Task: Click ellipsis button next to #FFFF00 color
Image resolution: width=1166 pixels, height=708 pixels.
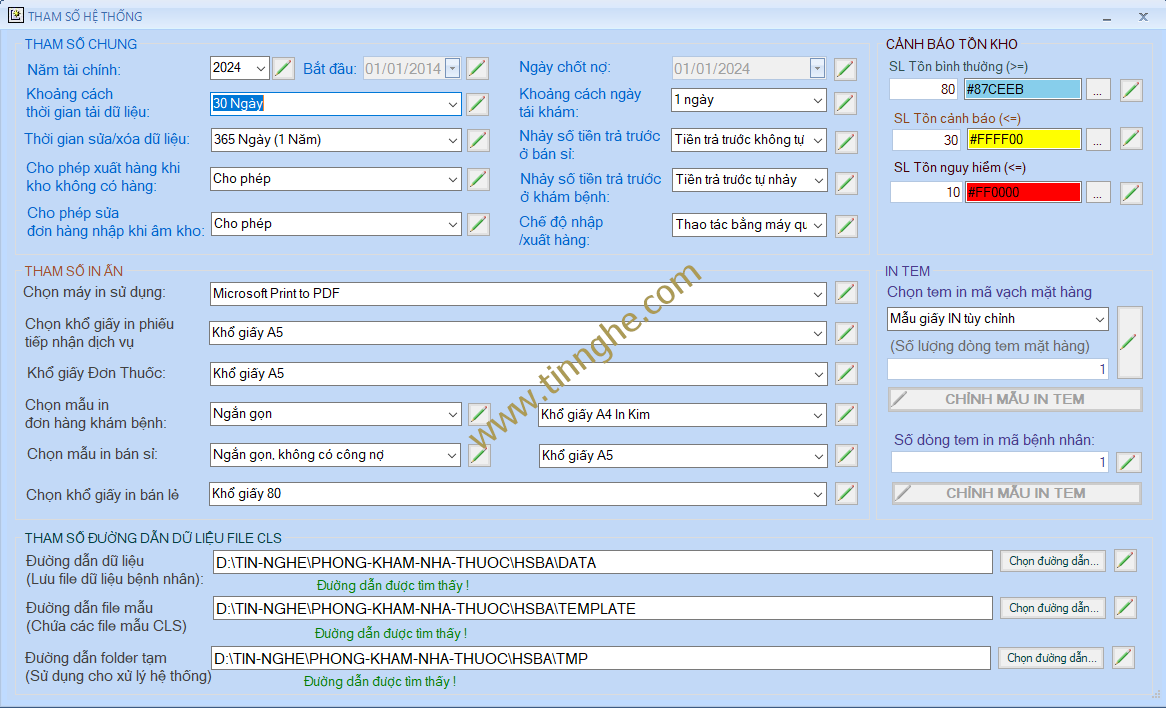Action: 1098,139
